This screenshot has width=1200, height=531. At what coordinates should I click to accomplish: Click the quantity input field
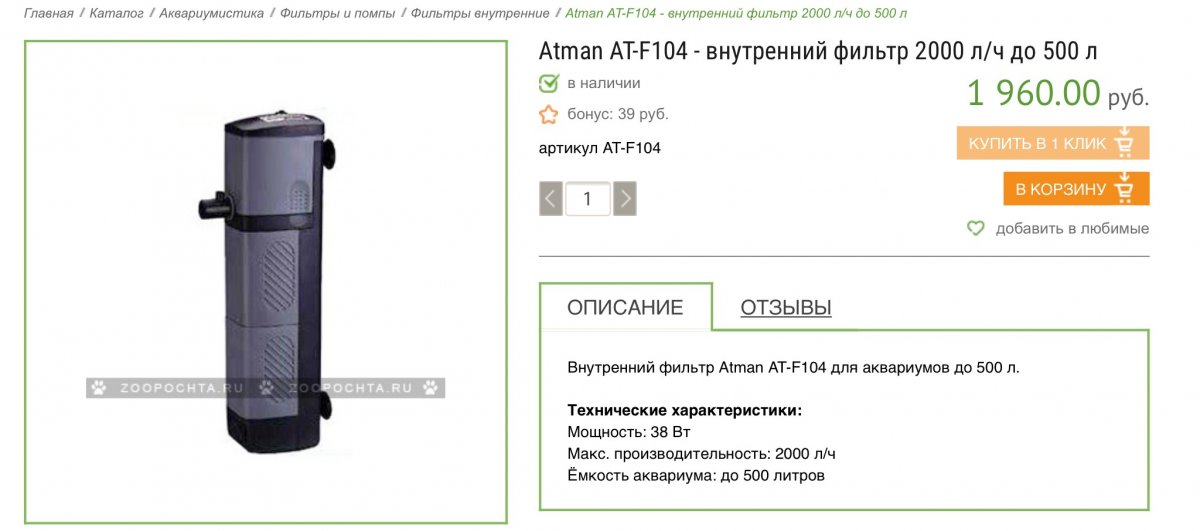[x=588, y=198]
